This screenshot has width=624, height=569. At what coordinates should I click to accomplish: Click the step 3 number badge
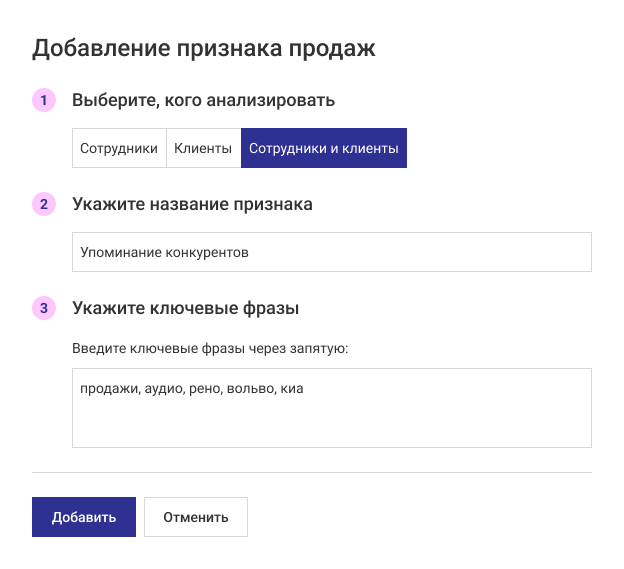pos(44,308)
